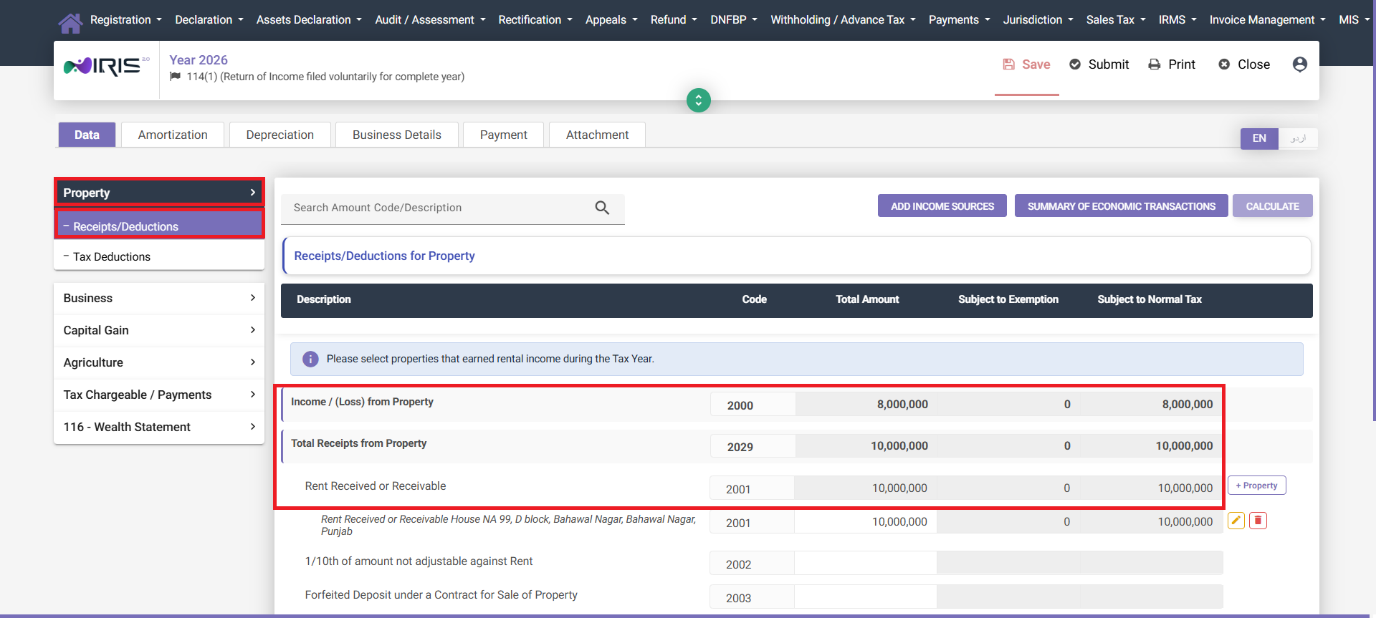This screenshot has width=1376, height=618.
Task: Edit the House NA 99 rent entry
Action: click(x=1236, y=521)
